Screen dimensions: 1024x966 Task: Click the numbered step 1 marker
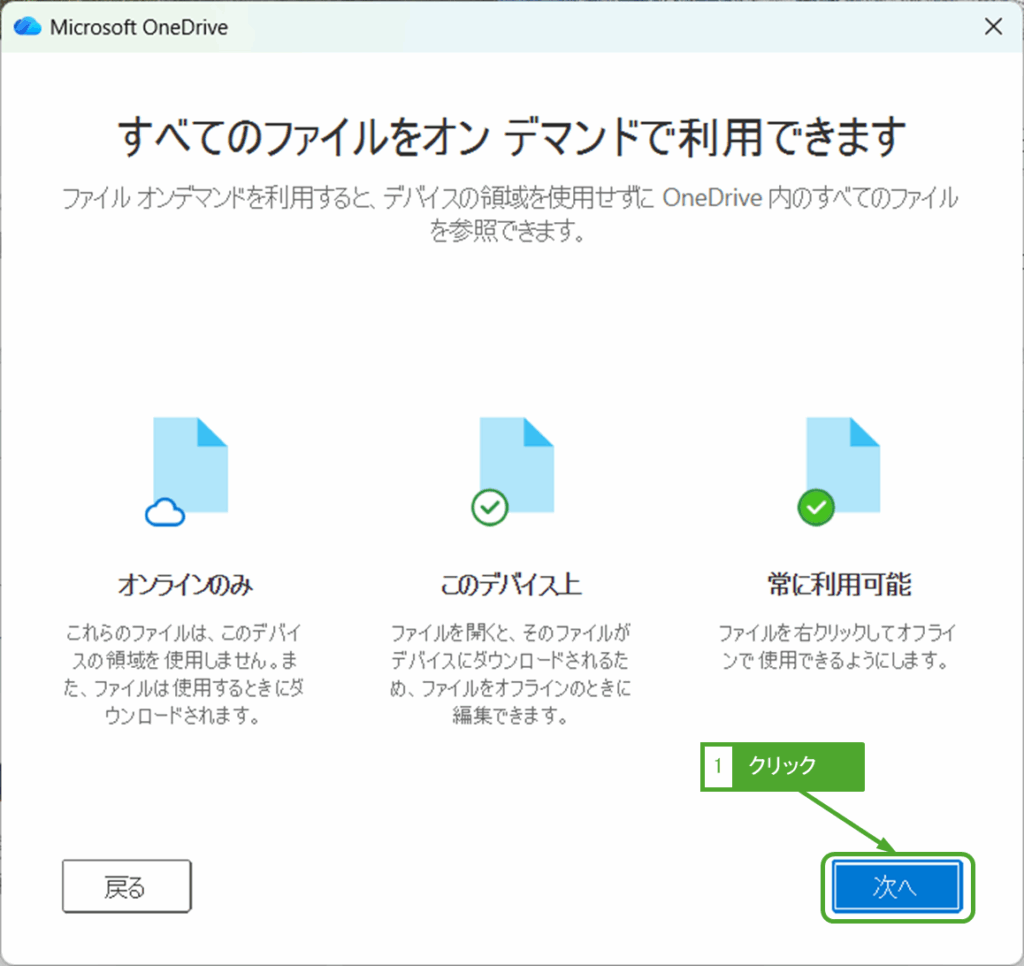coord(717,767)
